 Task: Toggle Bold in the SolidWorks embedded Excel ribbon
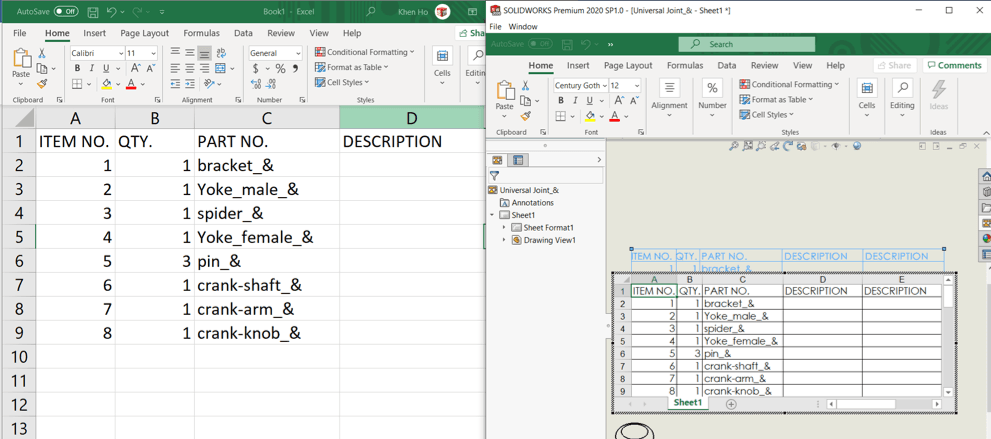coord(560,100)
